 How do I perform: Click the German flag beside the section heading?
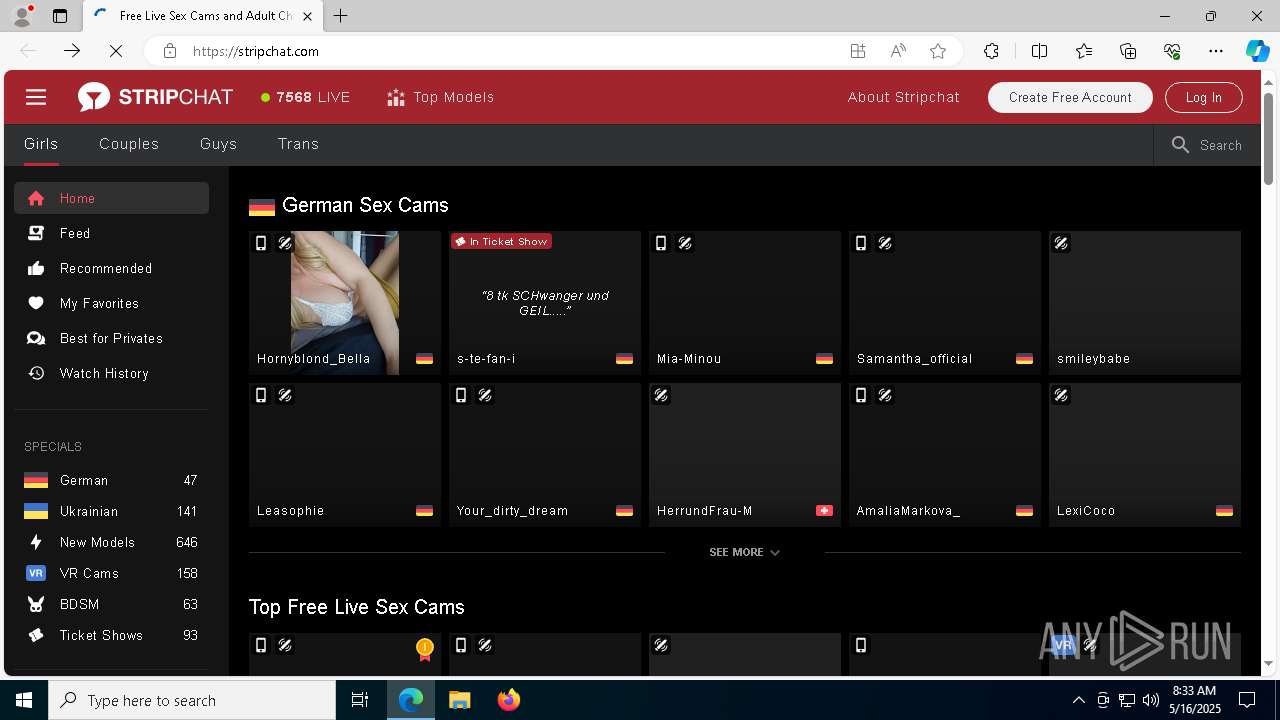point(262,206)
